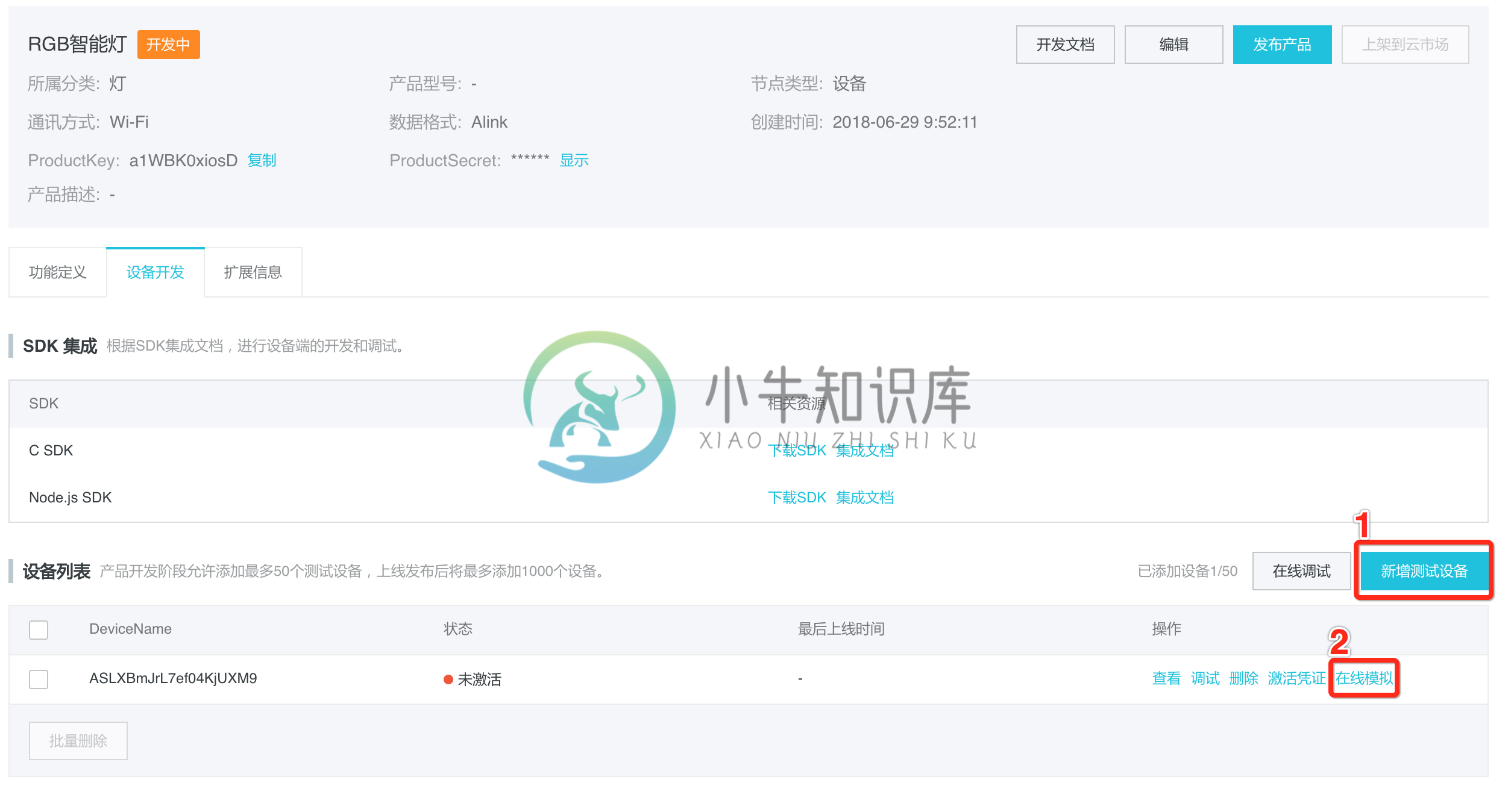Click the creation time 2018-06-29 9:52:11
The image size is (1508, 812).
tap(905, 122)
